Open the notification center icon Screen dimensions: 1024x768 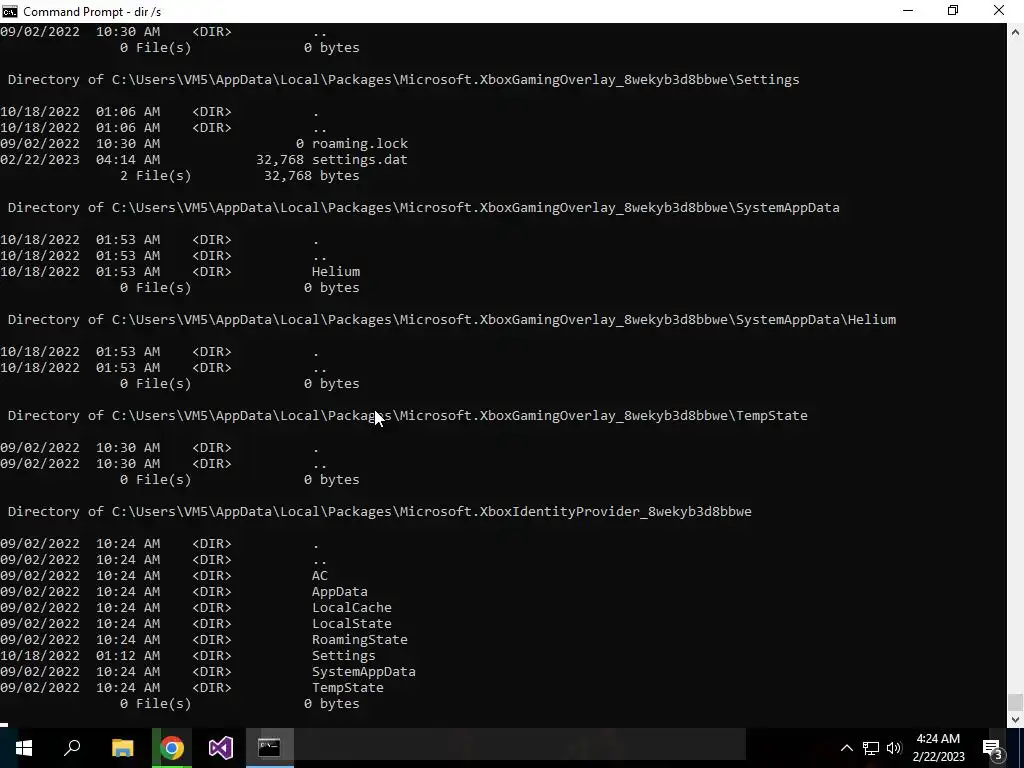click(x=993, y=748)
